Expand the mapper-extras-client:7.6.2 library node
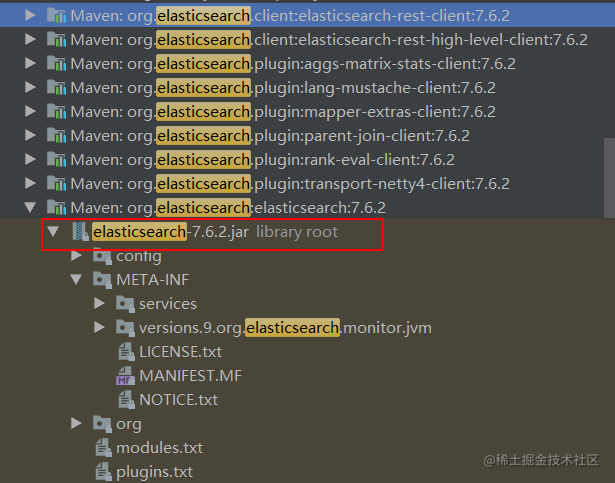 tap(30, 111)
